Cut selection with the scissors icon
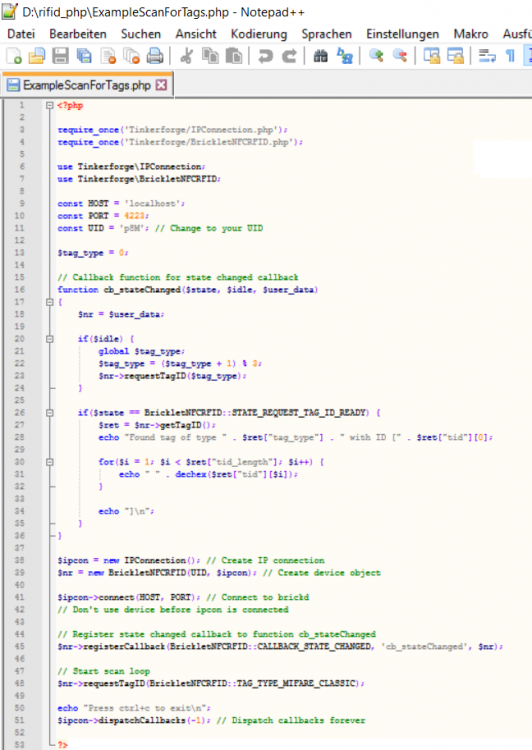Screen dimensions: 532x750 pos(186,56)
